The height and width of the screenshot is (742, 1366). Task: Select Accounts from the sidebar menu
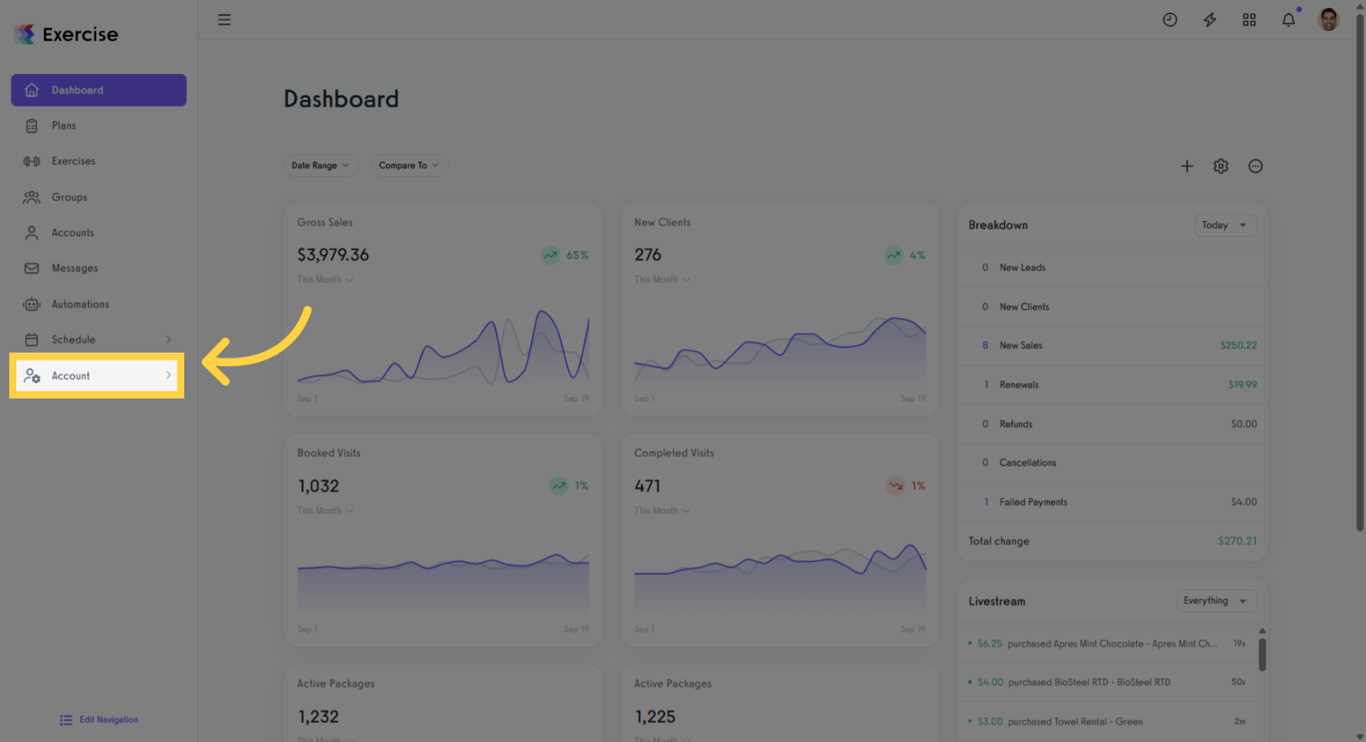tap(71, 232)
